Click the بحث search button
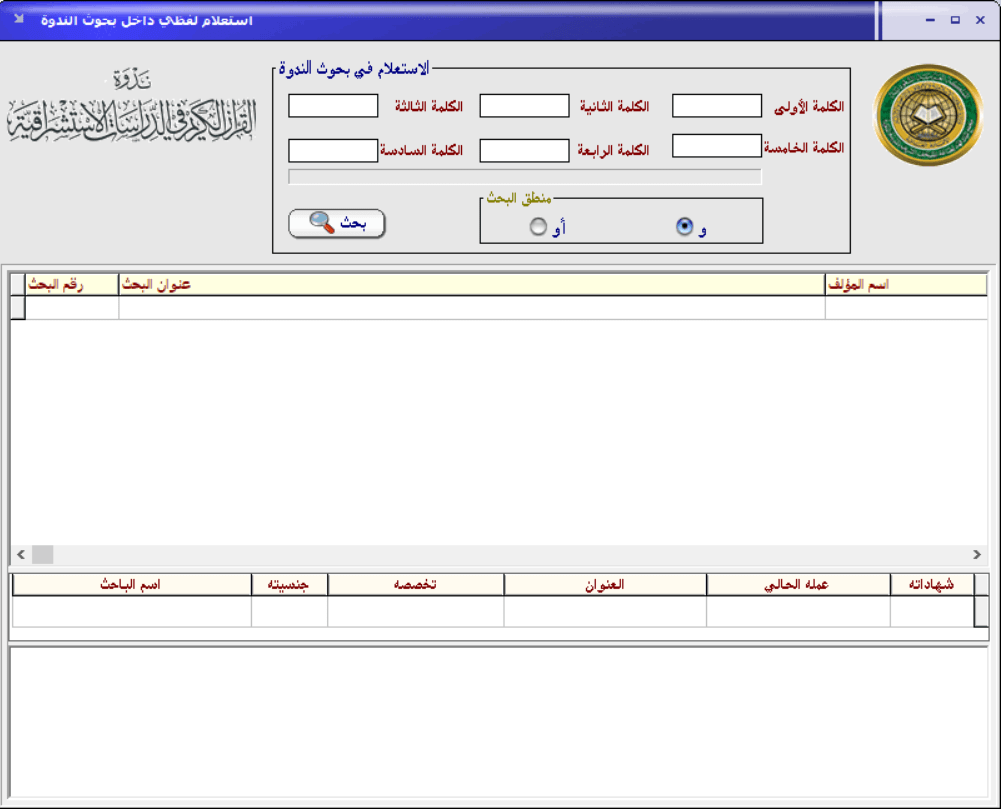This screenshot has width=1001, height=809. [336, 223]
